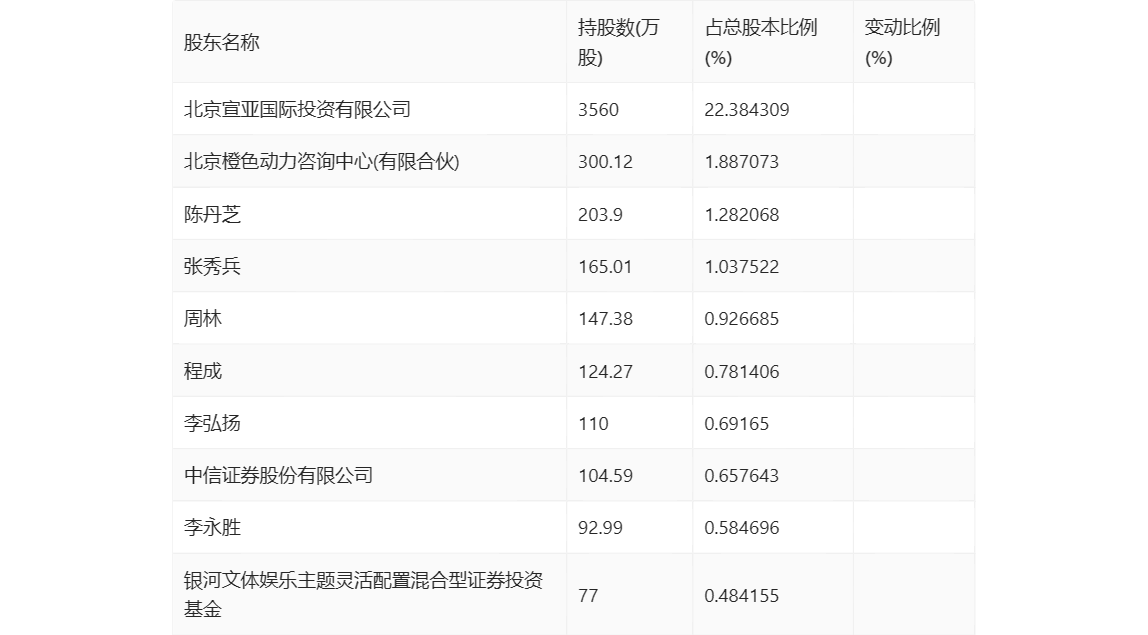The width and height of the screenshot is (1148, 635).
Task: Click holdings value 92.99
Action: pyautogui.click(x=600, y=527)
